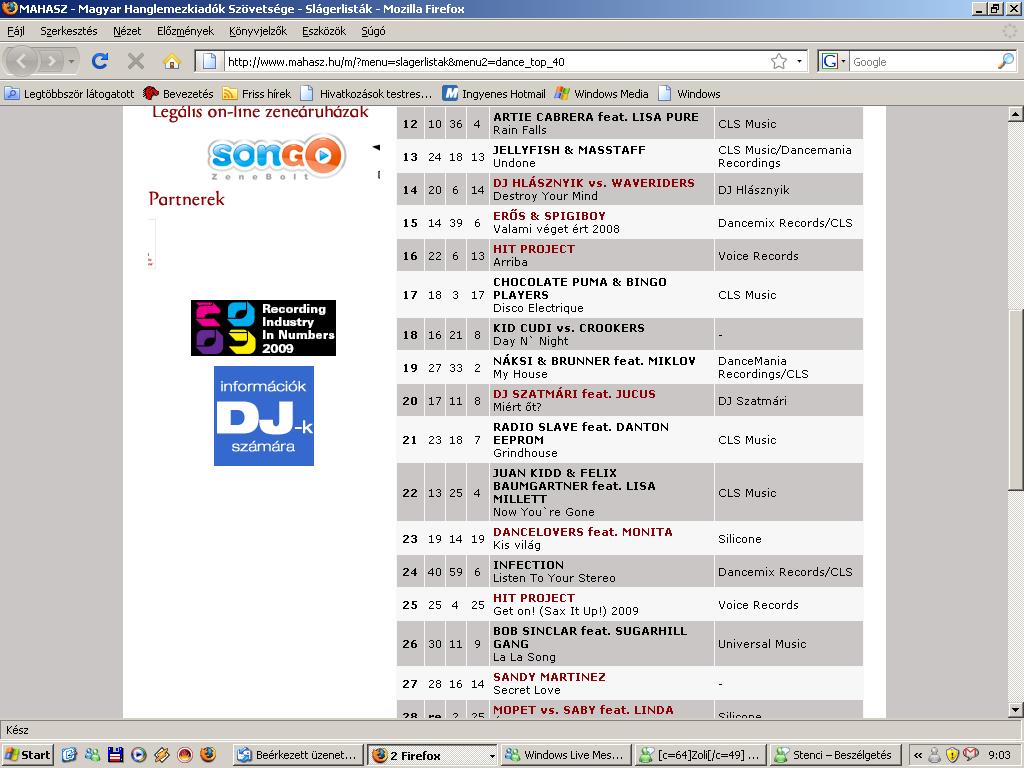Switch to [c=64]Zoli chat taskbar window

(x=701, y=755)
